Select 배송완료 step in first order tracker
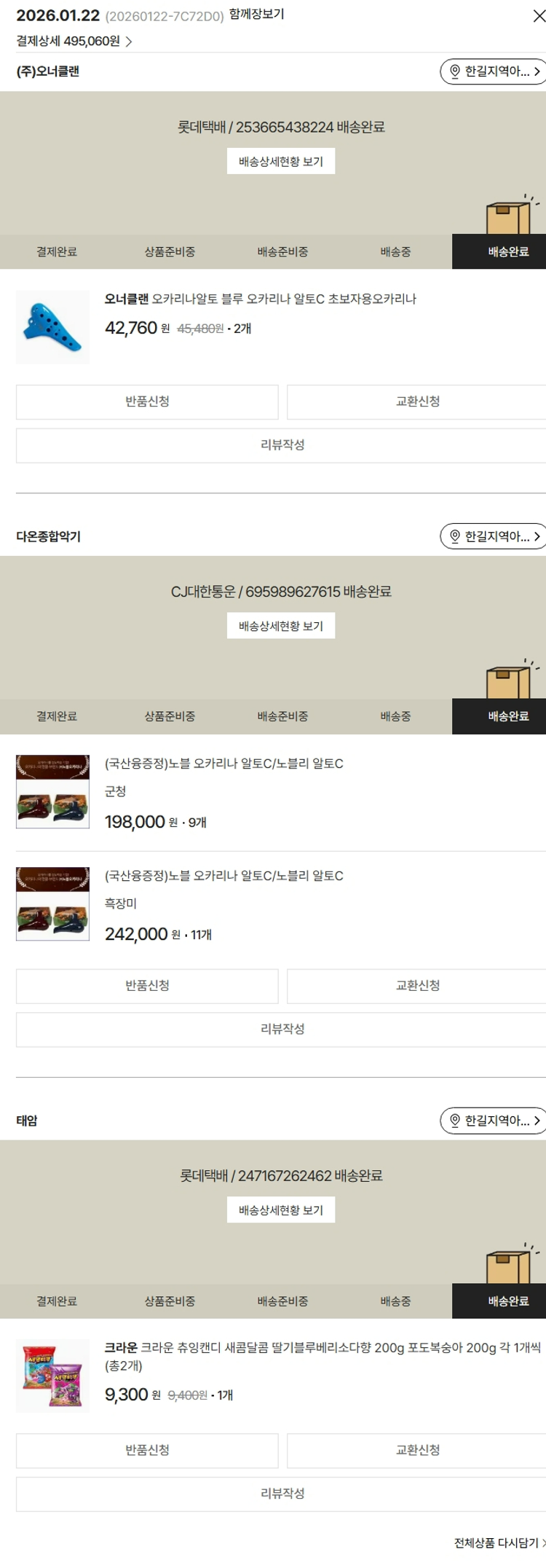The image size is (546, 1568). 499,252
